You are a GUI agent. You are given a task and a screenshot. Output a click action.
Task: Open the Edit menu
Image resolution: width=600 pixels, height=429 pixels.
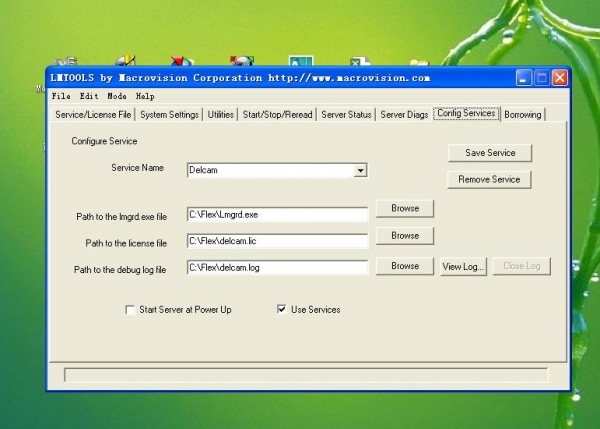click(x=89, y=96)
